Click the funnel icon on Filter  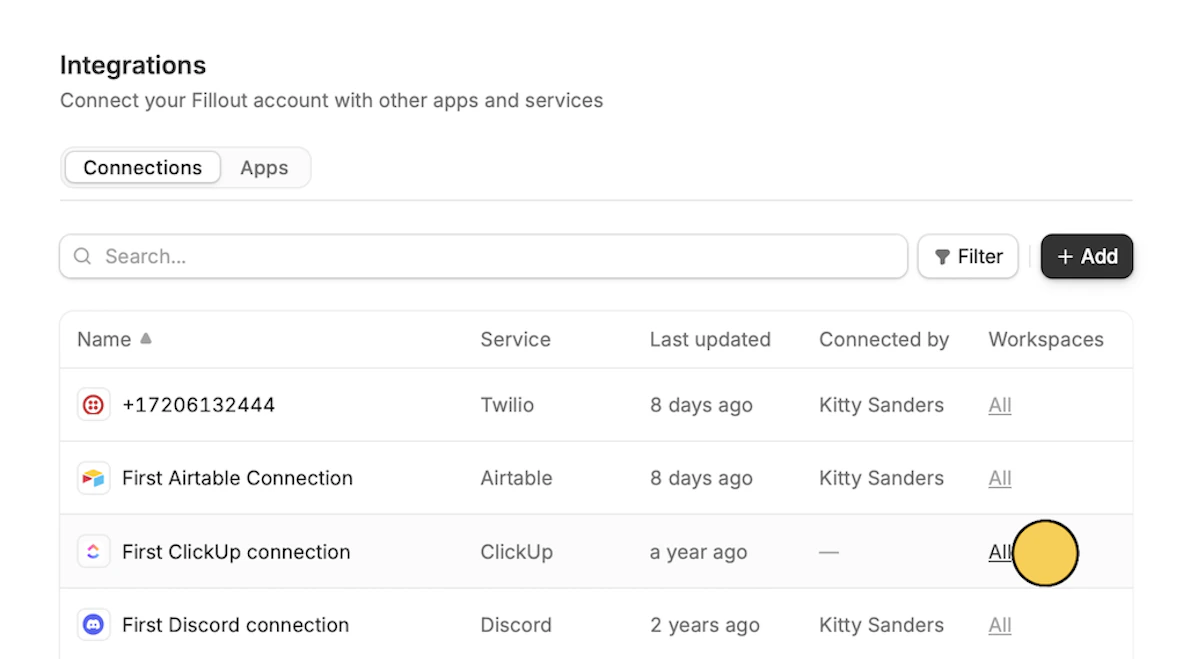942,257
